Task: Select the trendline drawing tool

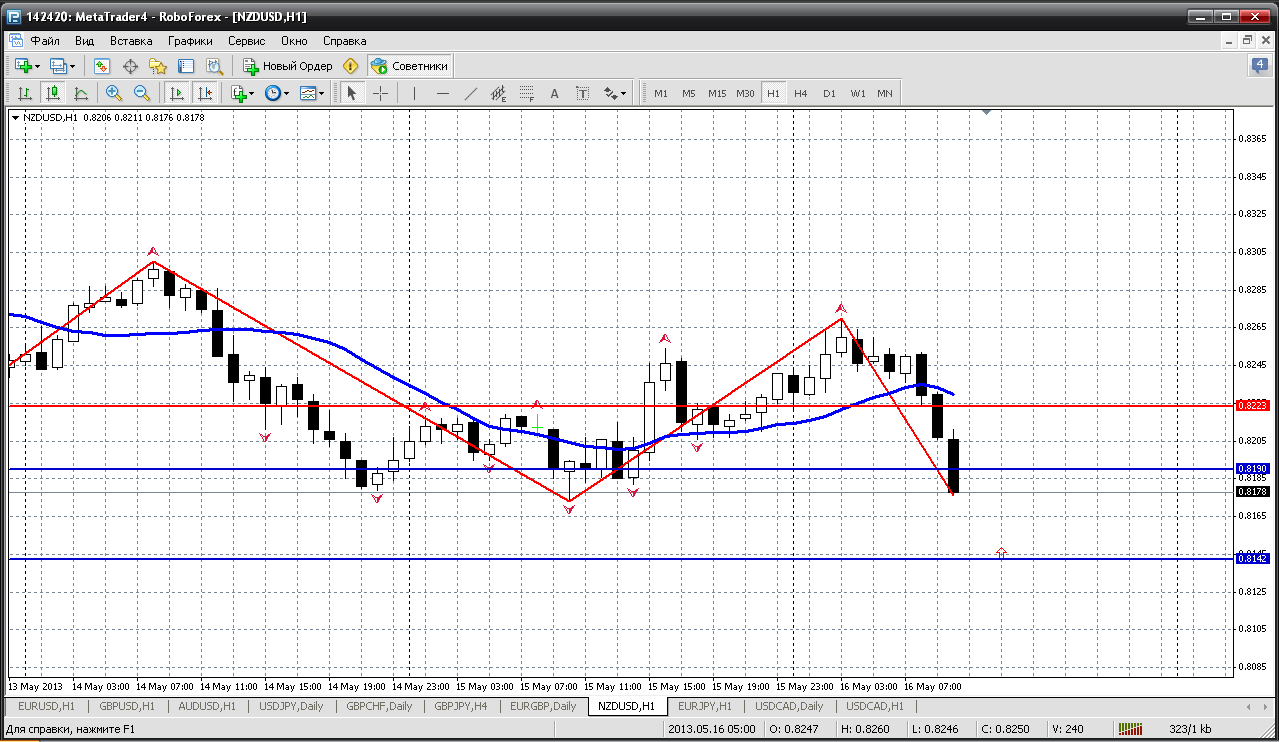Action: (x=471, y=93)
